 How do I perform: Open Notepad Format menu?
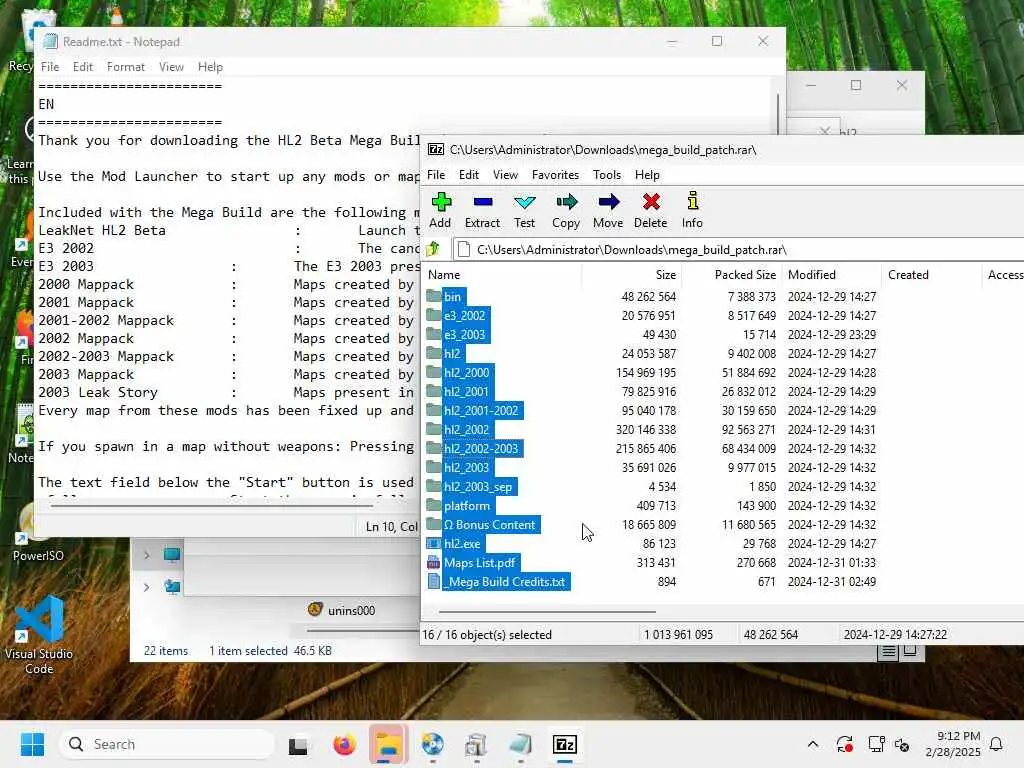click(125, 67)
